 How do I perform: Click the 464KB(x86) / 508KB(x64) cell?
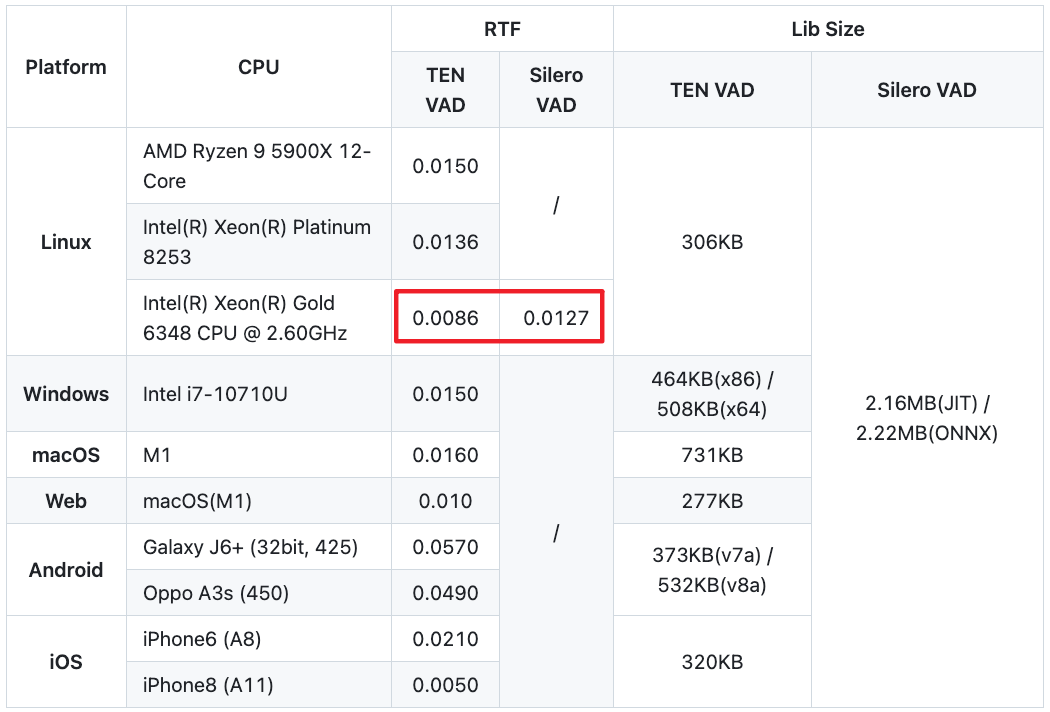[711, 394]
